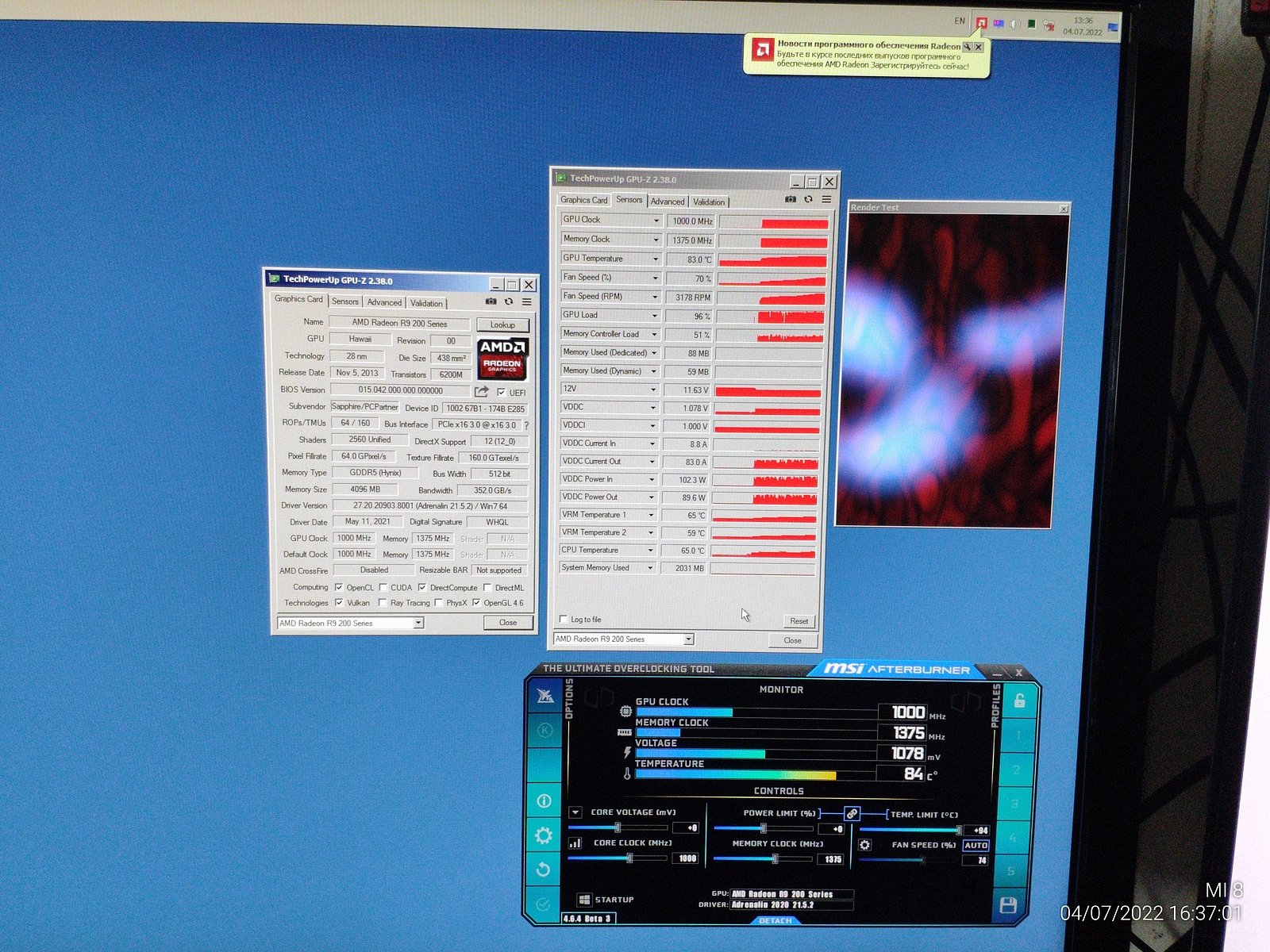
Task: Open Afterburner information (i) icon
Action: click(545, 801)
